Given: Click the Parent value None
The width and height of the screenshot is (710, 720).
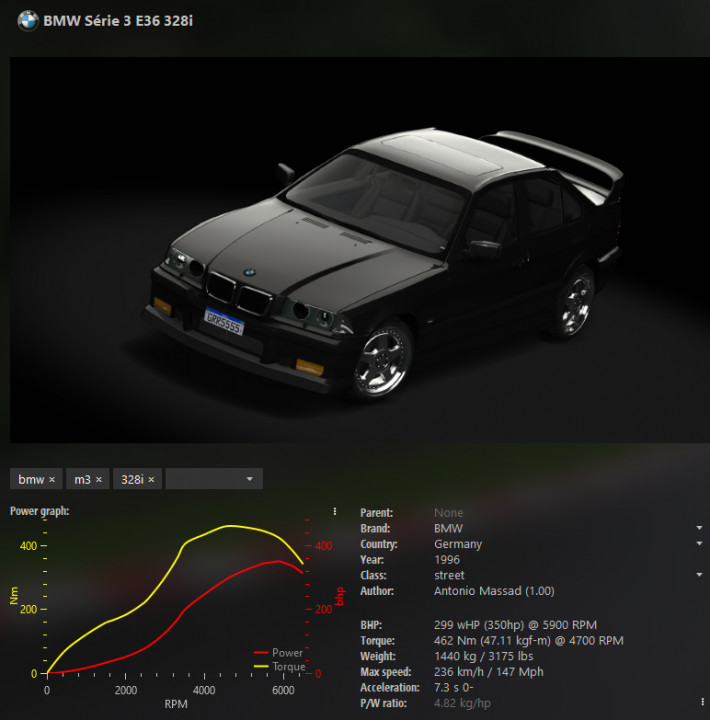Looking at the screenshot, I should pos(449,513).
